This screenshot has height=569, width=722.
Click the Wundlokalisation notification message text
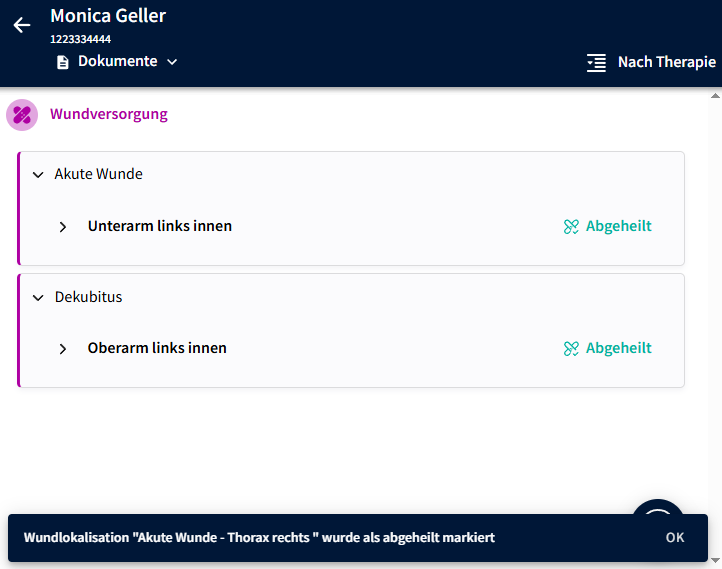(259, 538)
